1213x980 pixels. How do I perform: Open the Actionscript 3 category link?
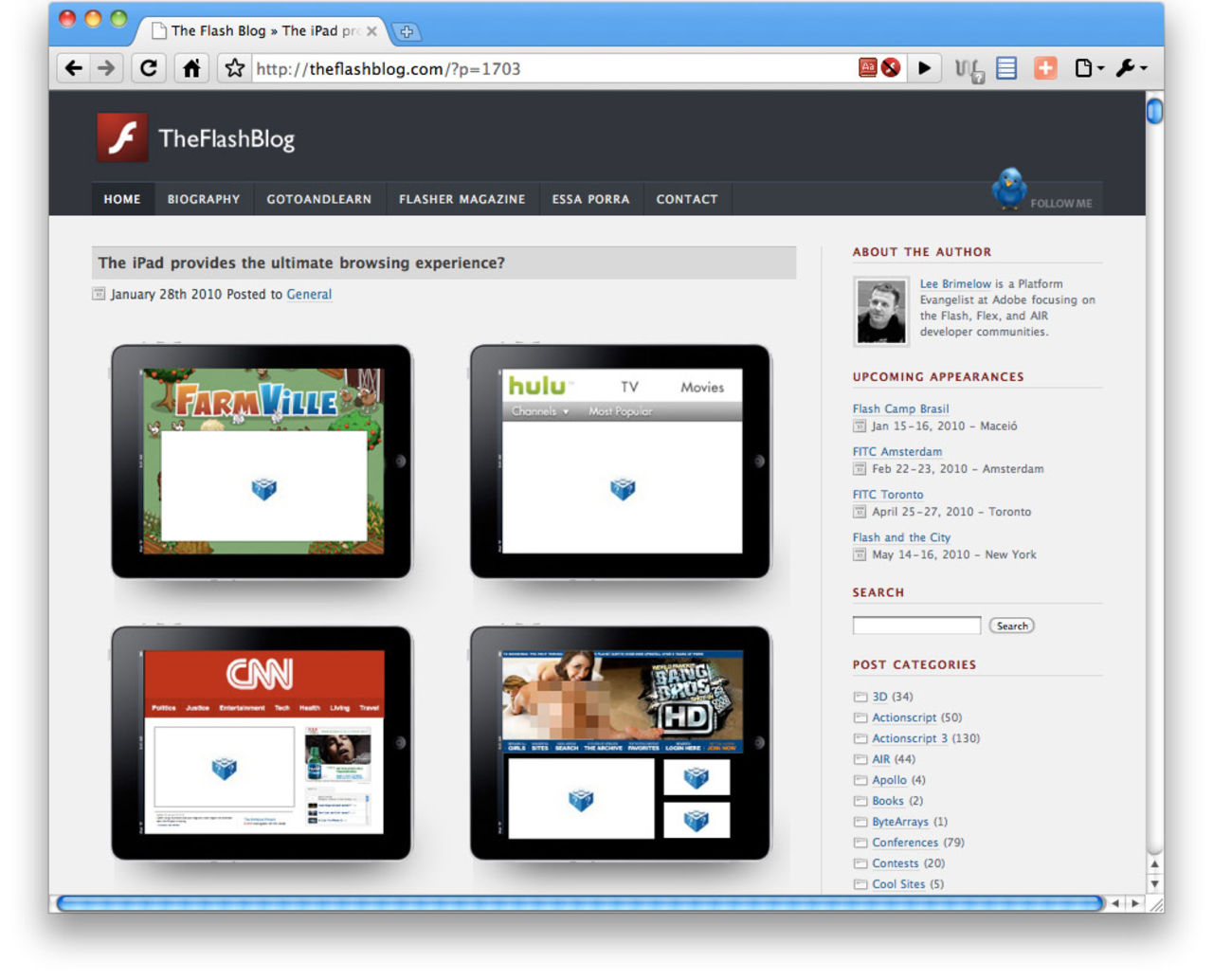[x=910, y=738]
